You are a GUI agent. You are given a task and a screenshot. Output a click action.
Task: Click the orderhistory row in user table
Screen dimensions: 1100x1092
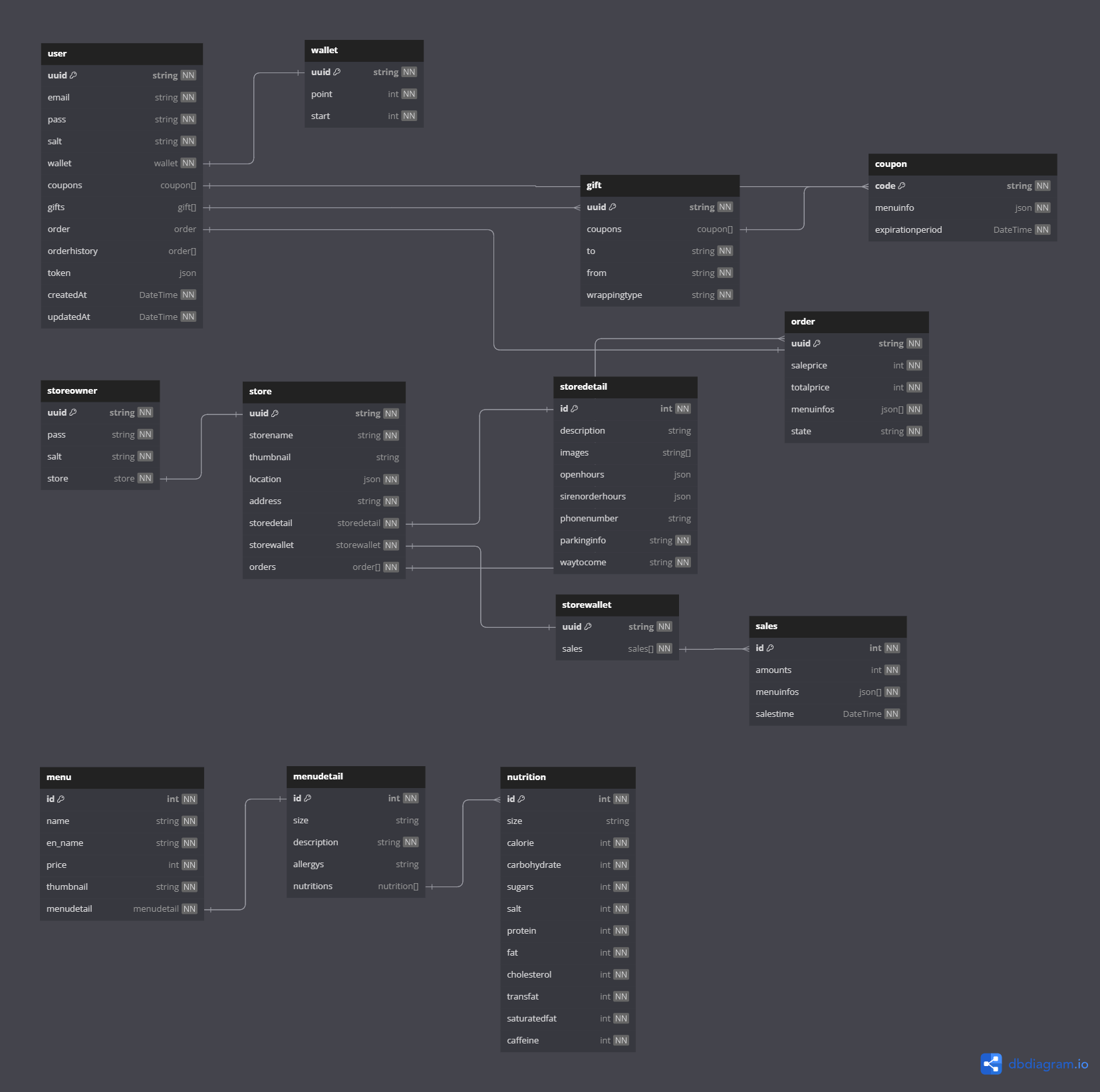(122, 251)
